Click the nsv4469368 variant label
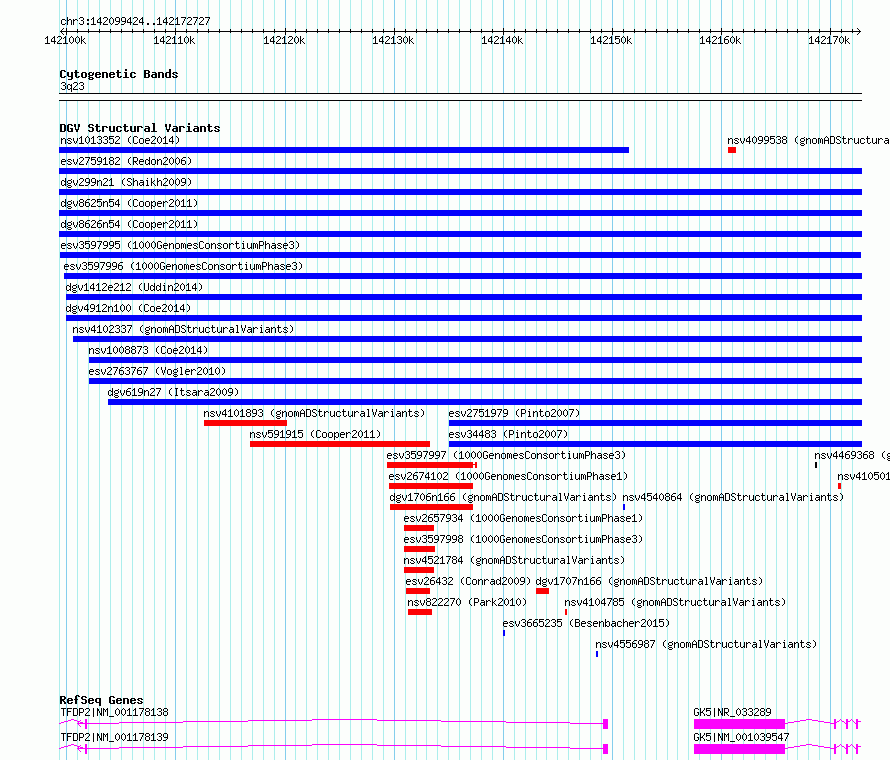The image size is (890, 760). 852,455
